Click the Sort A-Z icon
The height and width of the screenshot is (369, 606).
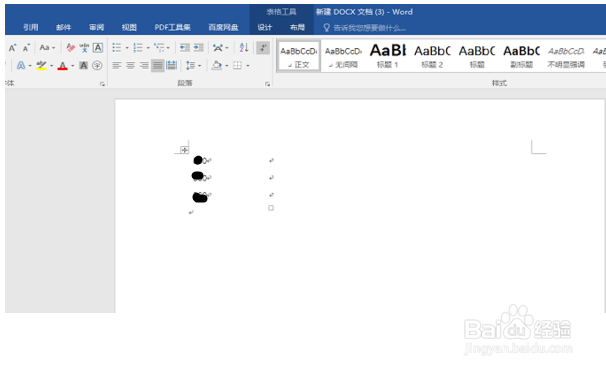(x=244, y=48)
